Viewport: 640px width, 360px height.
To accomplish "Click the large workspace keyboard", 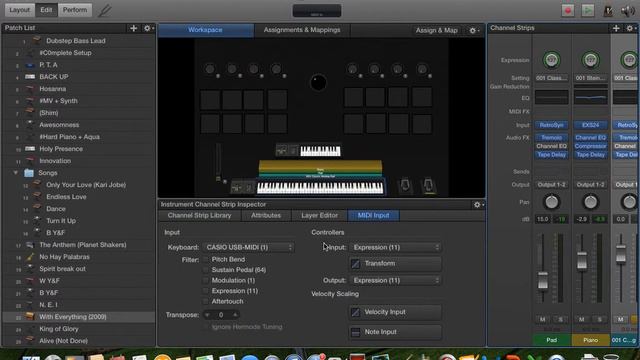I will 320,188.
